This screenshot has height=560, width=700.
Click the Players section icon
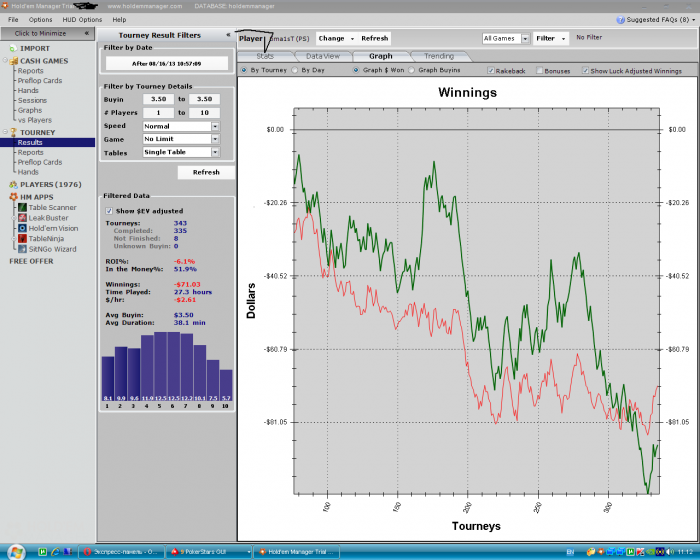pyautogui.click(x=12, y=184)
